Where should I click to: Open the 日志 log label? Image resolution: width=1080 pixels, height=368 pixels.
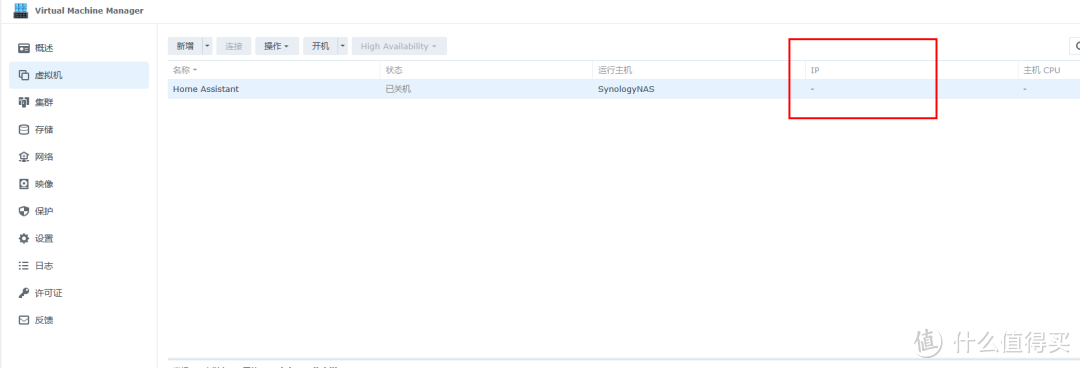click(x=44, y=266)
